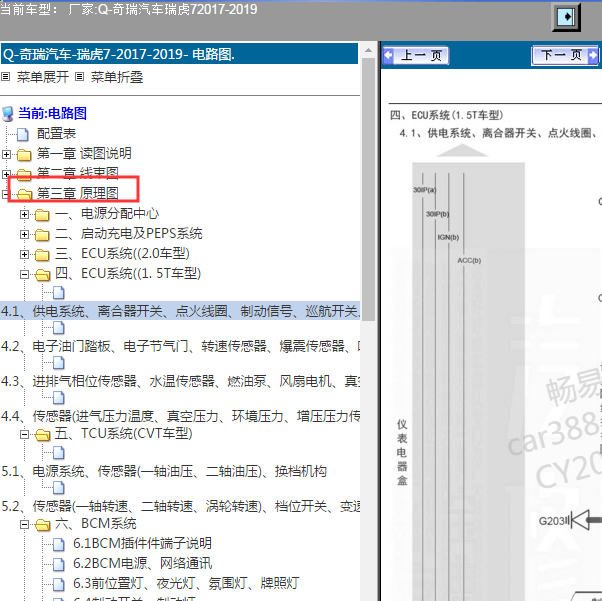Image resolution: width=602 pixels, height=601 pixels.
Task: Click page icon of 6.3前位置灯
Action: tap(58, 584)
